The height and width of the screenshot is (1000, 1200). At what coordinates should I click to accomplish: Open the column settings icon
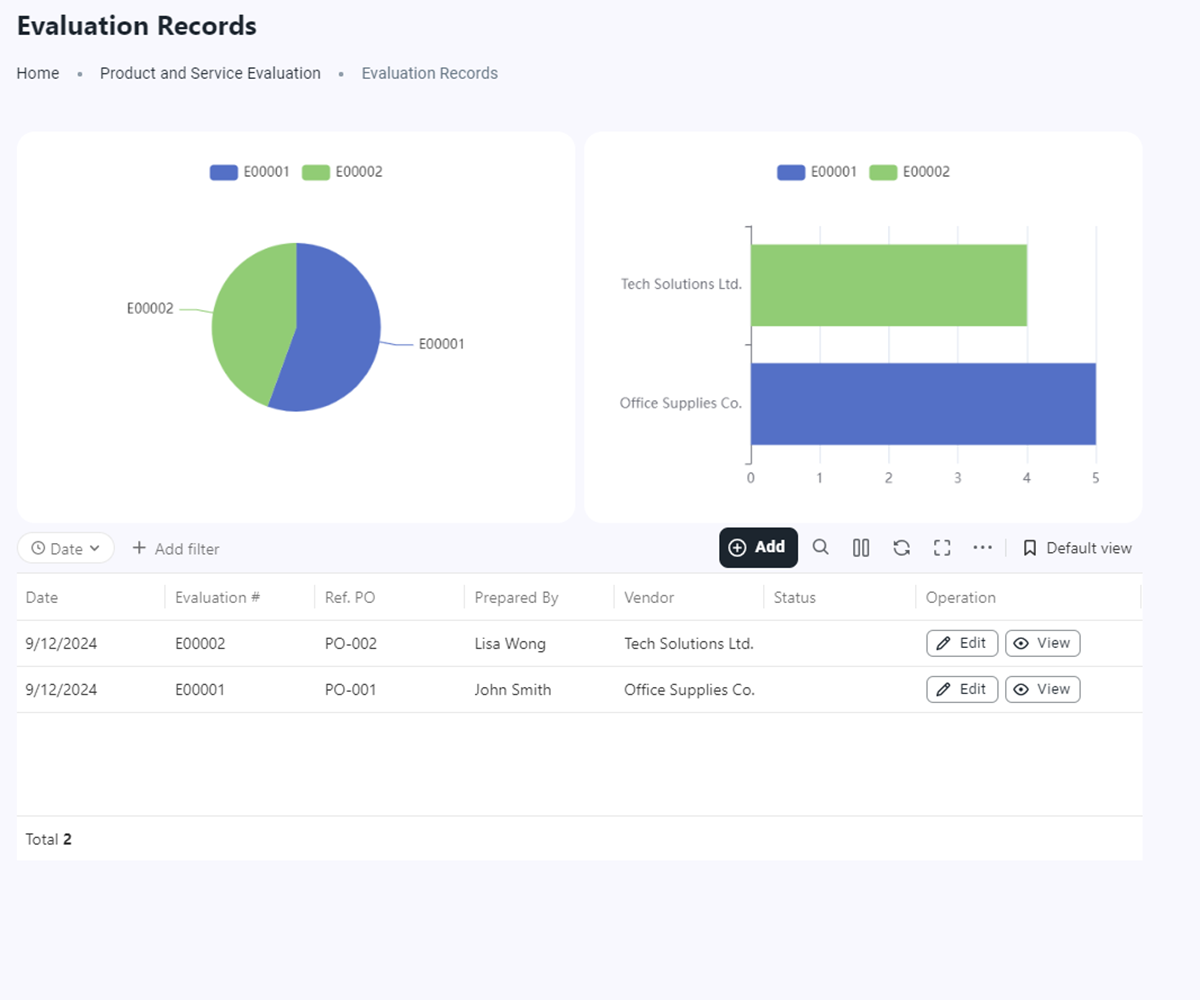point(861,547)
